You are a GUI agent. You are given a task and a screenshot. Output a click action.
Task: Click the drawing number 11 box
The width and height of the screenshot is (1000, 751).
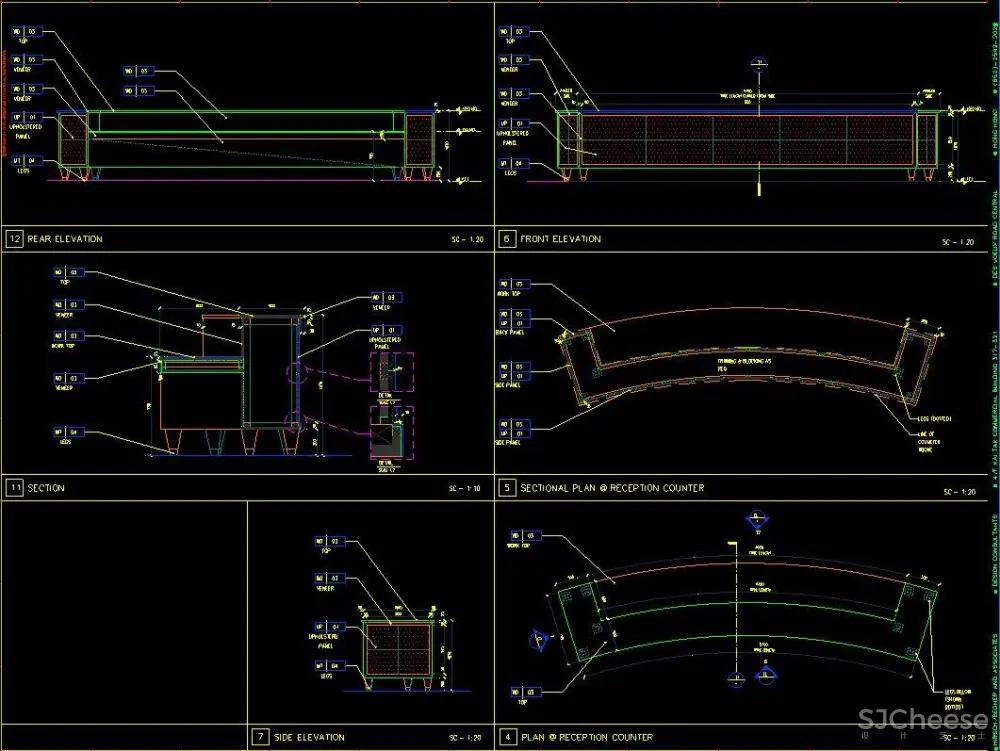[x=15, y=488]
